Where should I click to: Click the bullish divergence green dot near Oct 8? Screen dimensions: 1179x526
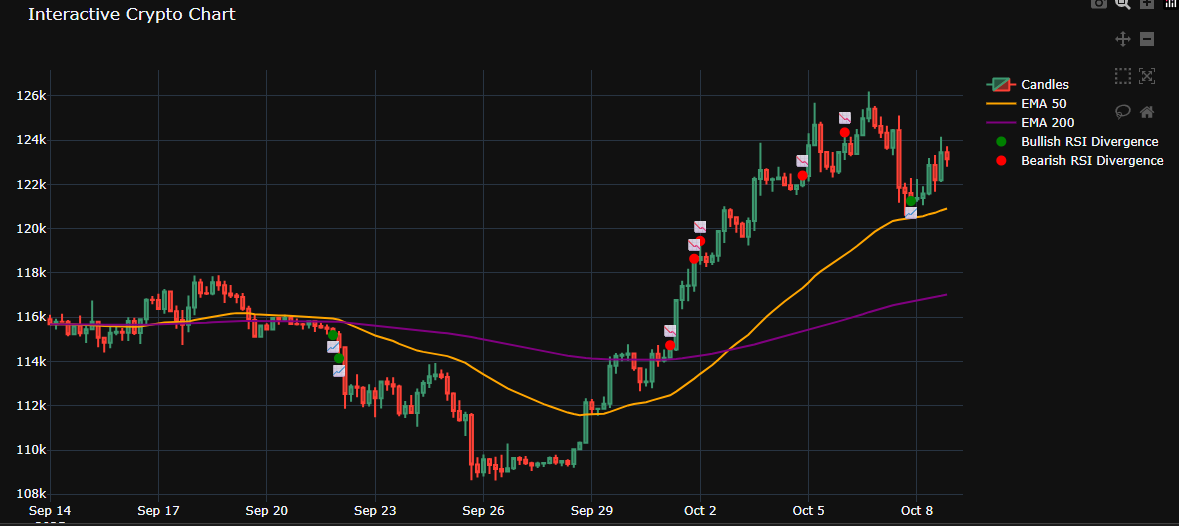click(x=911, y=201)
